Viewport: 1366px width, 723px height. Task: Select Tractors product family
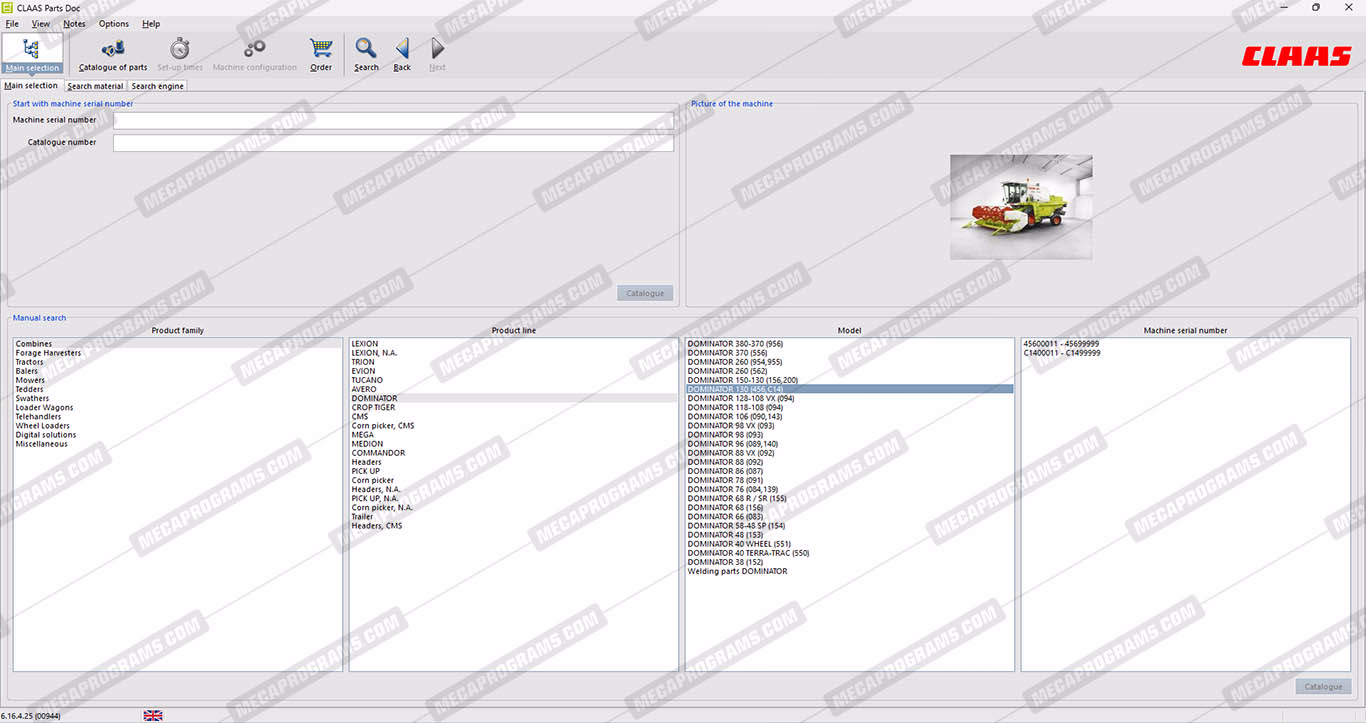[178, 362]
